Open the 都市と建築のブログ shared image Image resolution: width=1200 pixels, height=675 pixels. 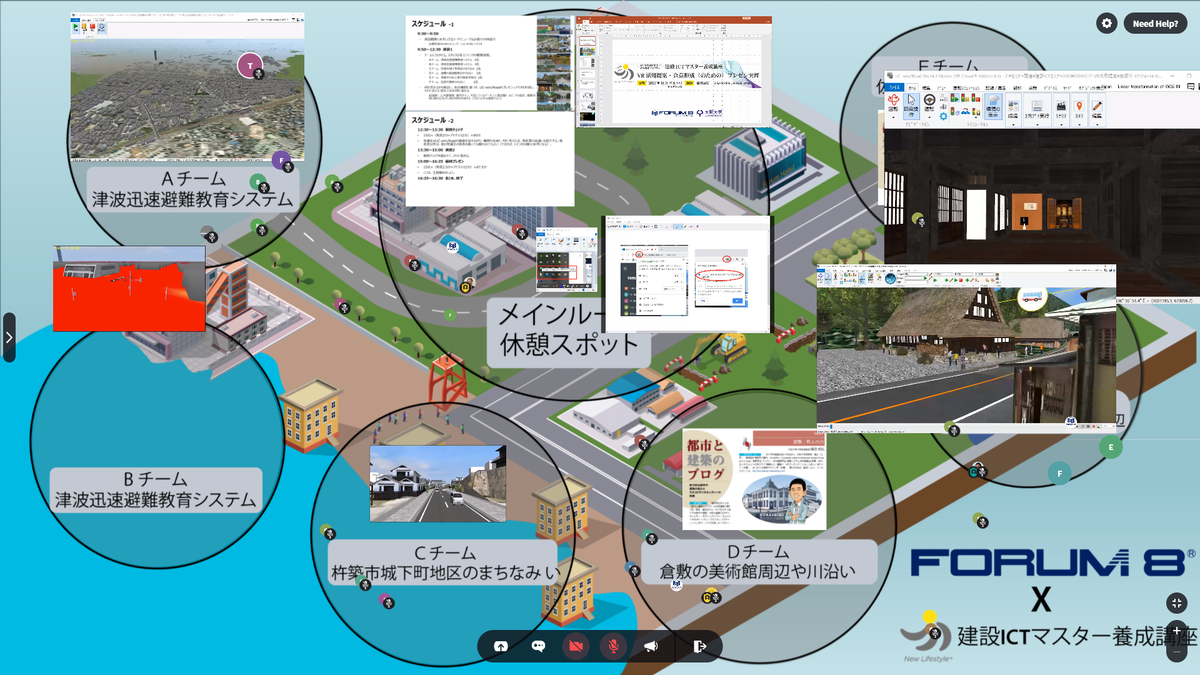pos(755,480)
